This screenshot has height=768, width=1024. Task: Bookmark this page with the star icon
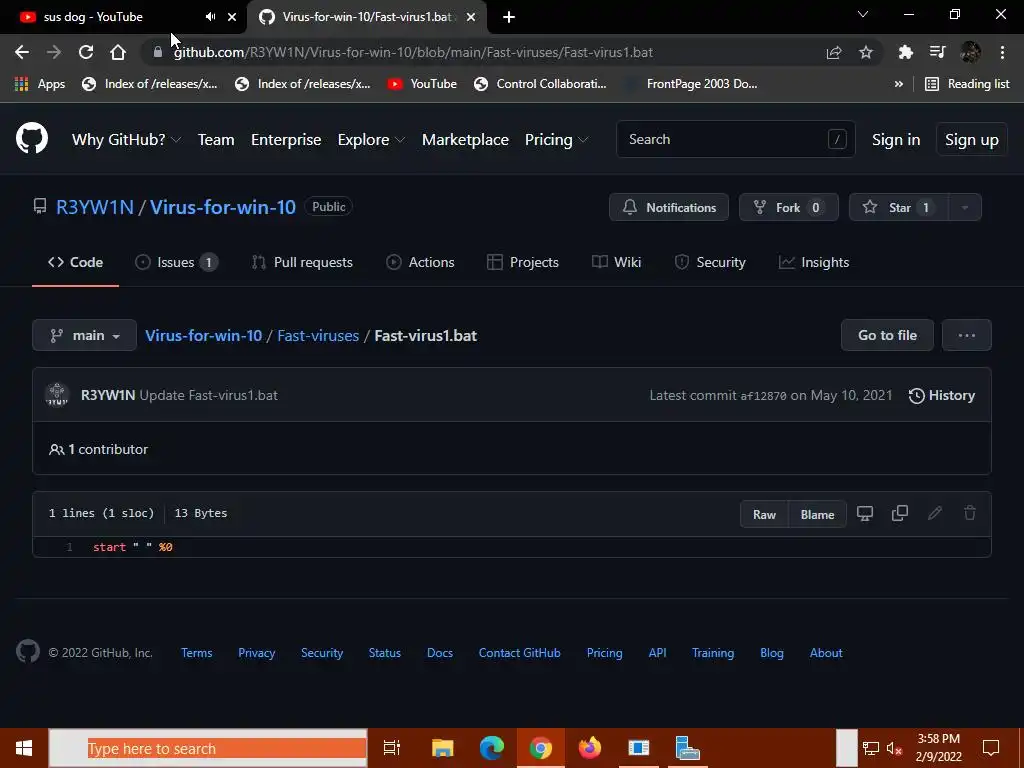[866, 52]
